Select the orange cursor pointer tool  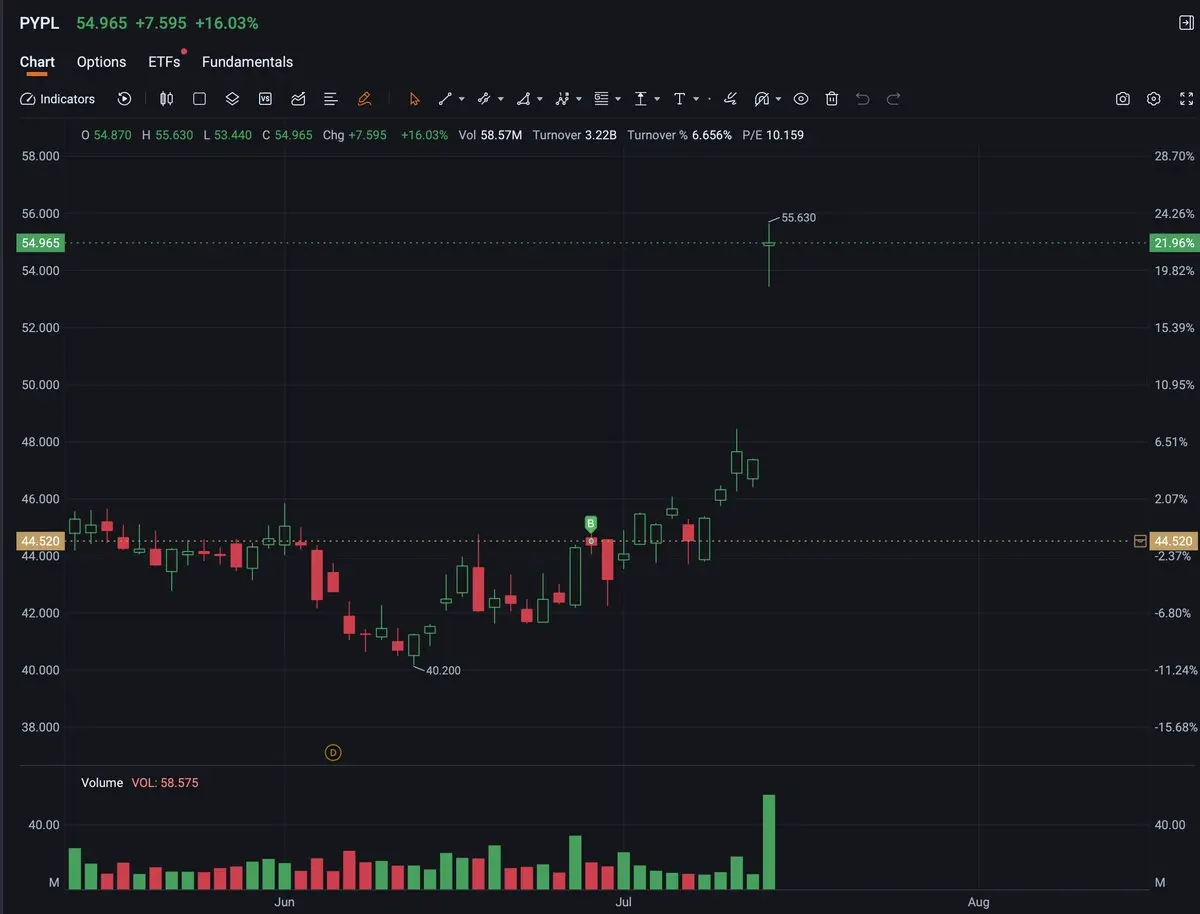415,99
